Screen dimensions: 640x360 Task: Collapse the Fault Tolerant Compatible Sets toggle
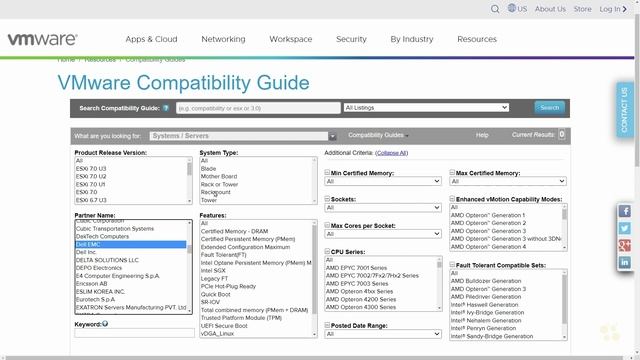(452, 265)
